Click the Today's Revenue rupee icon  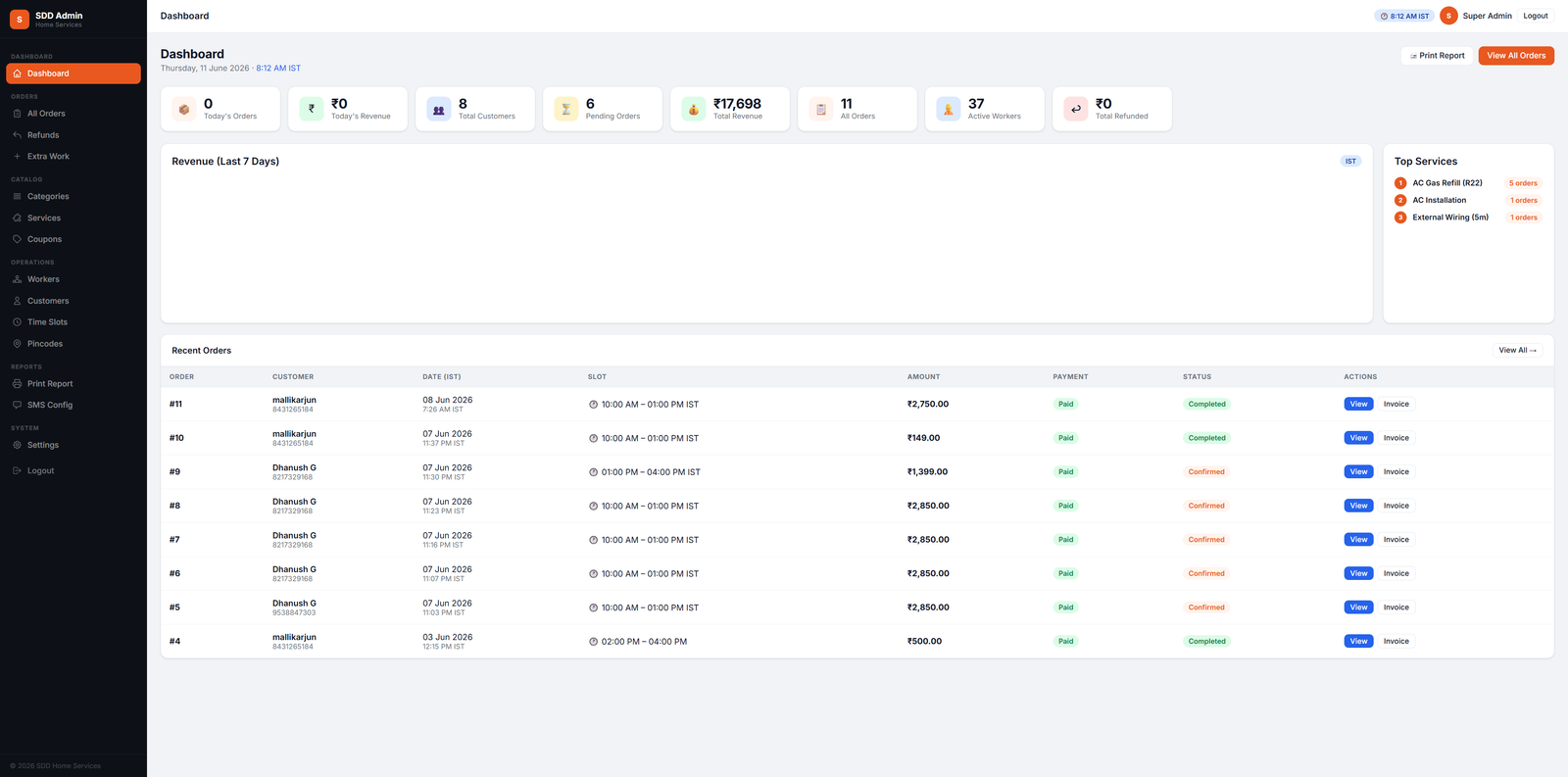point(312,109)
